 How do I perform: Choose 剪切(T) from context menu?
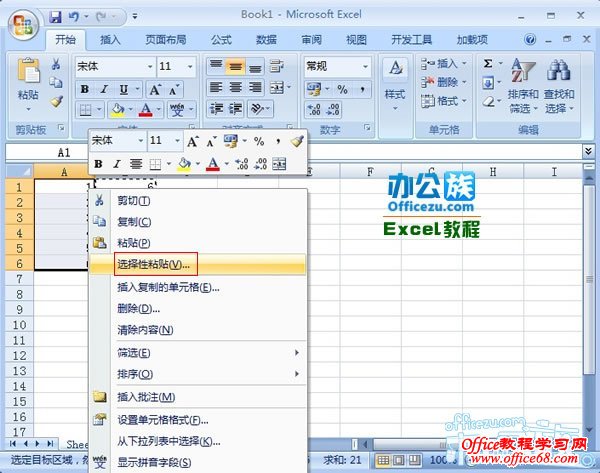(x=197, y=201)
